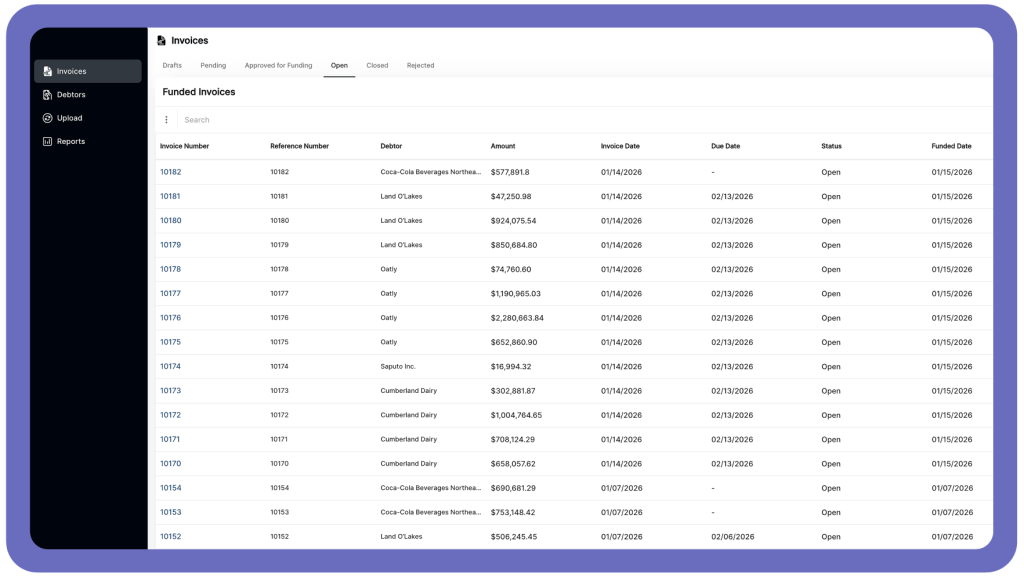Sort by Amount column header

503,146
